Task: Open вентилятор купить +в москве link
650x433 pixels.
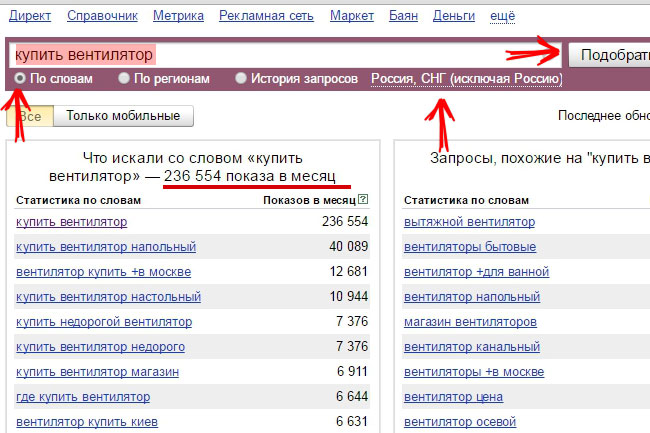Action: pyautogui.click(x=104, y=272)
